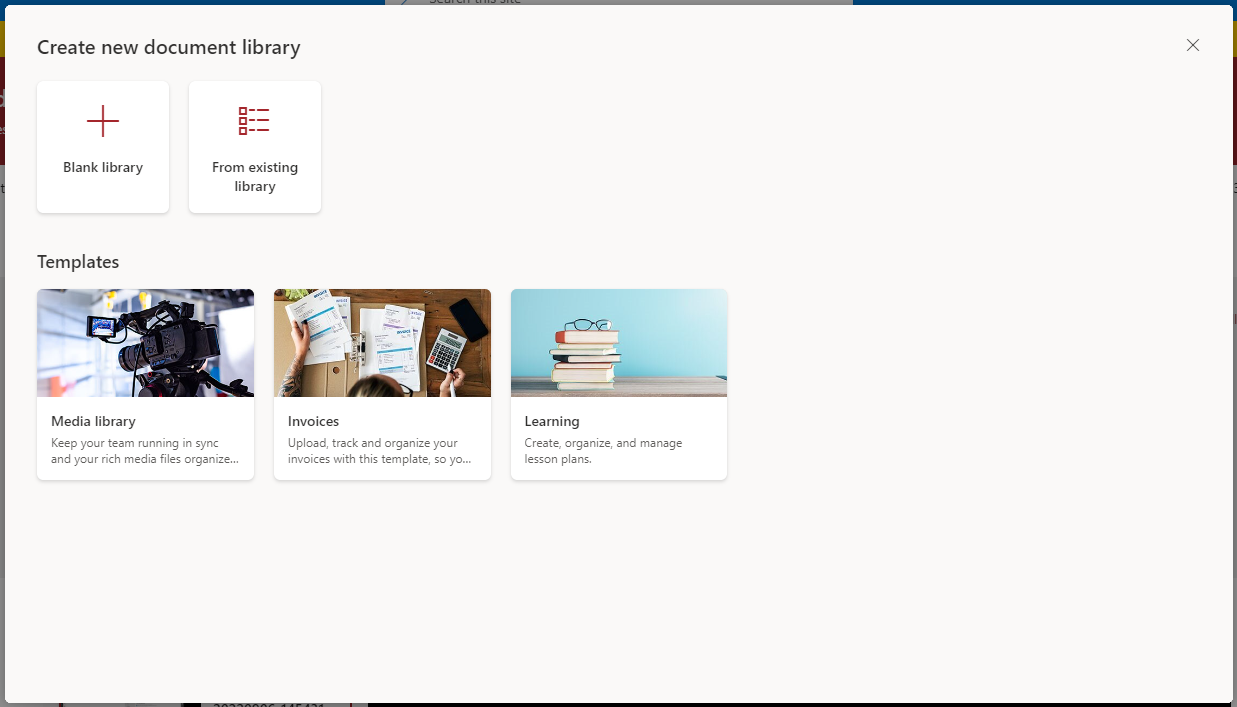Choose the Blank library label
The width and height of the screenshot is (1237, 707).
tap(103, 168)
